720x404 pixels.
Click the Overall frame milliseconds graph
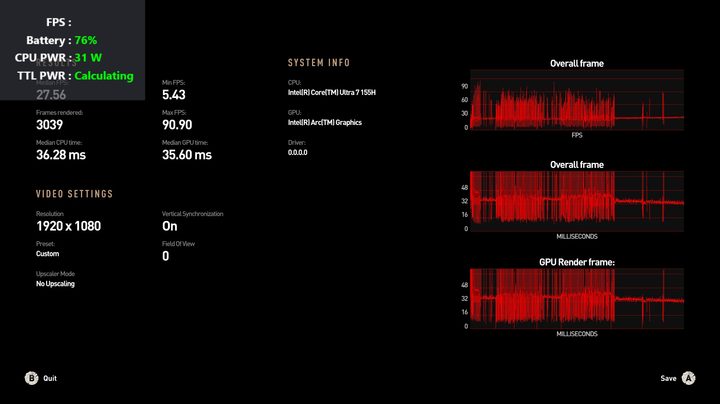click(577, 201)
